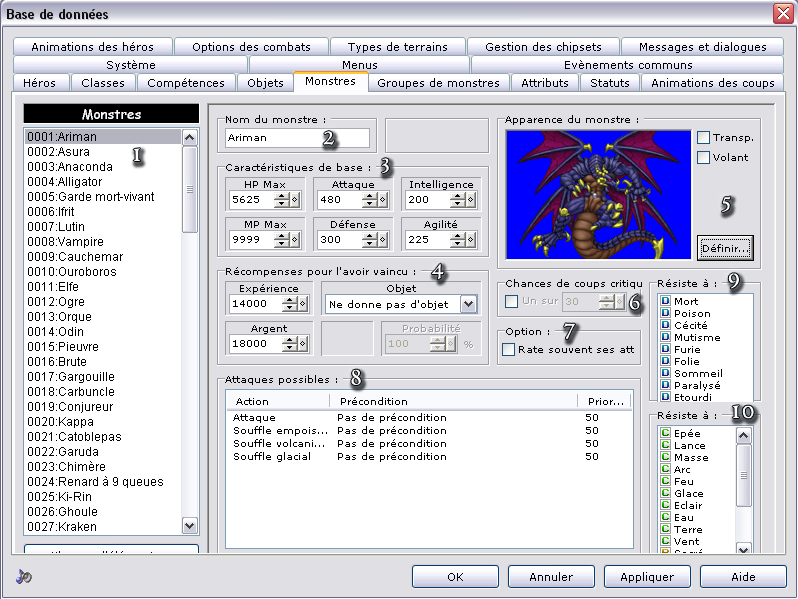Click the D rank icon beside Mort

(x=665, y=301)
